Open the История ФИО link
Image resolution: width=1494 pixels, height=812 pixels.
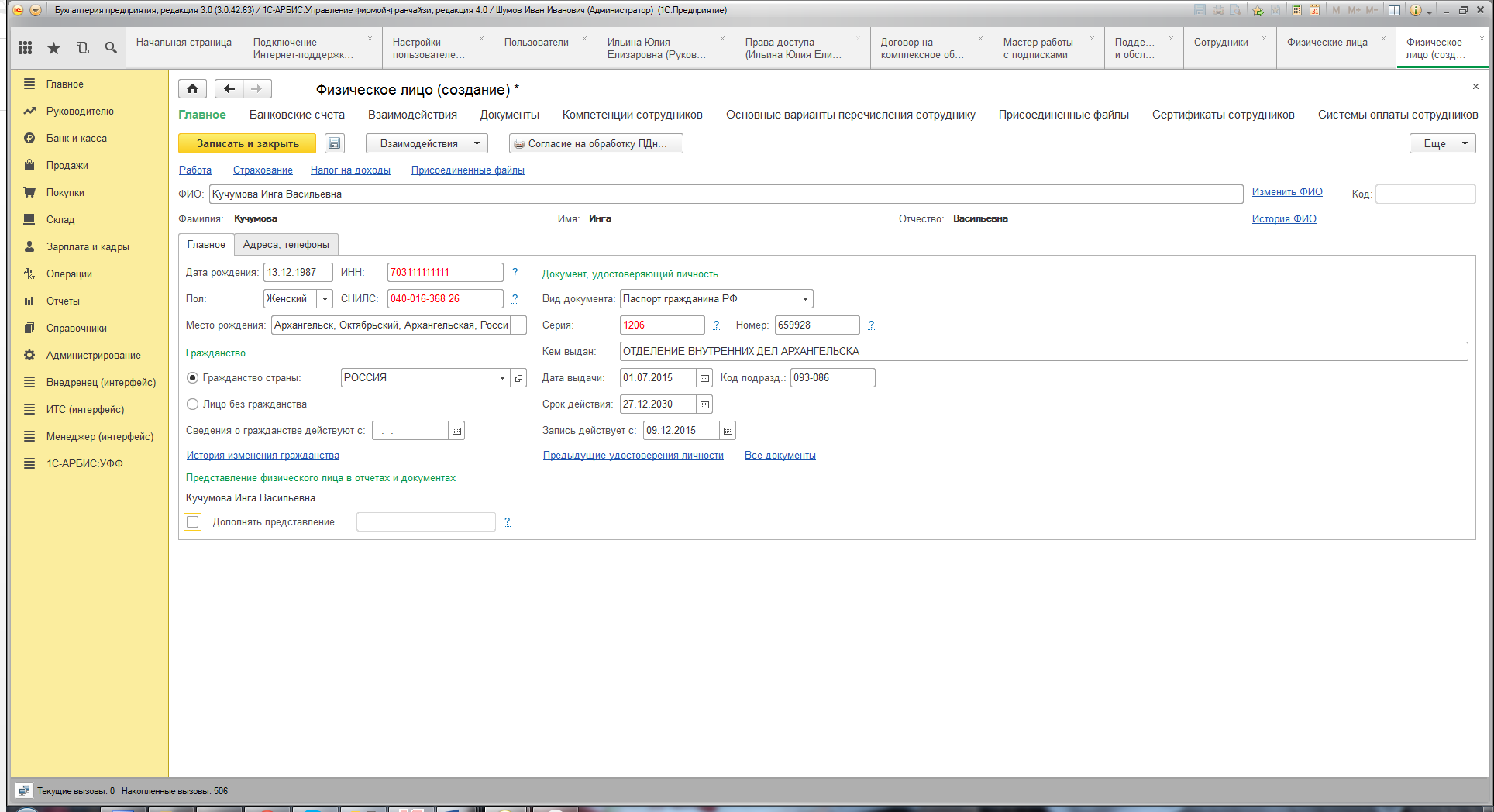[x=1284, y=219]
